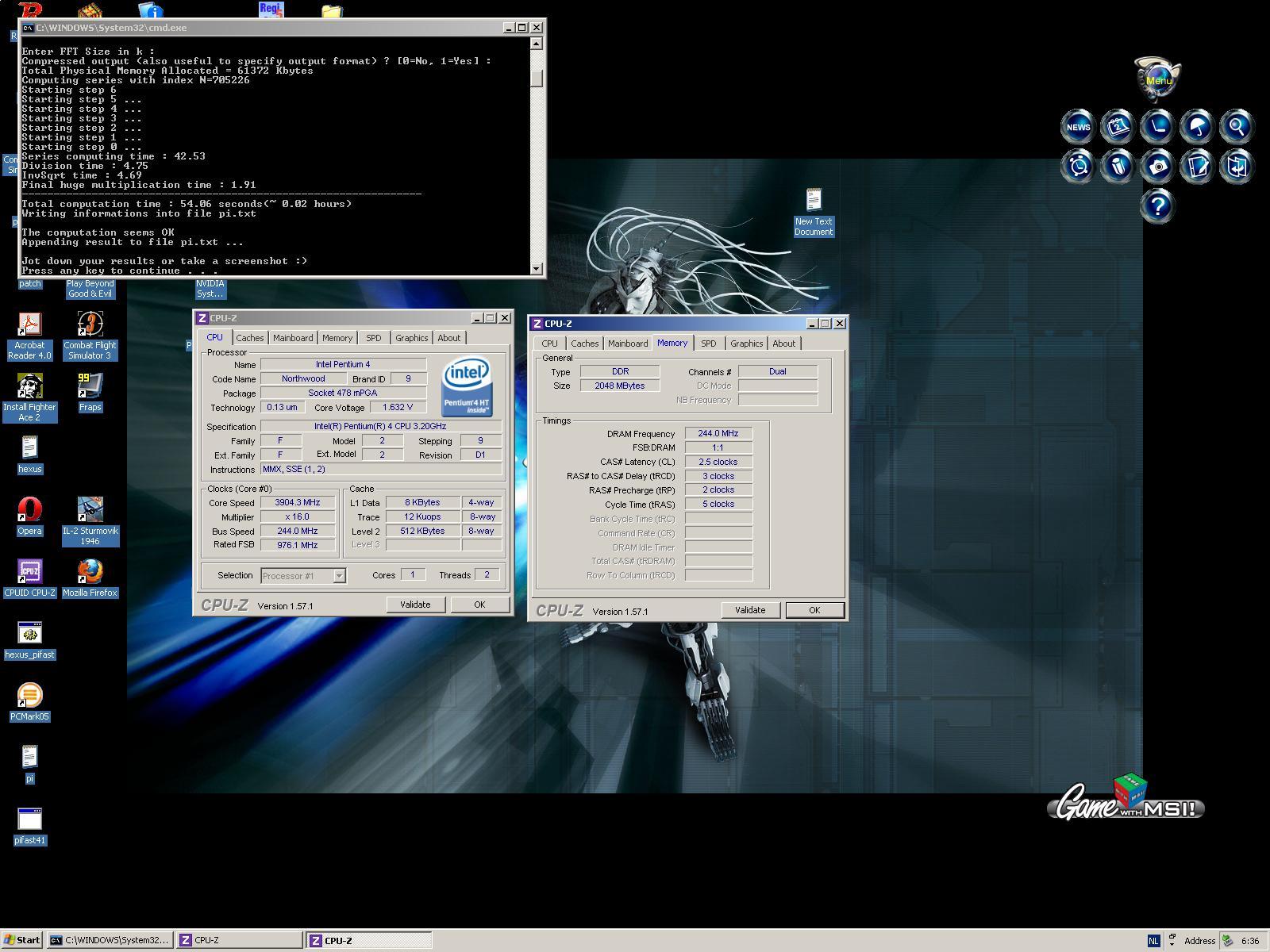Image resolution: width=1270 pixels, height=952 pixels.
Task: Open the Windows Start menu
Action: [21, 940]
